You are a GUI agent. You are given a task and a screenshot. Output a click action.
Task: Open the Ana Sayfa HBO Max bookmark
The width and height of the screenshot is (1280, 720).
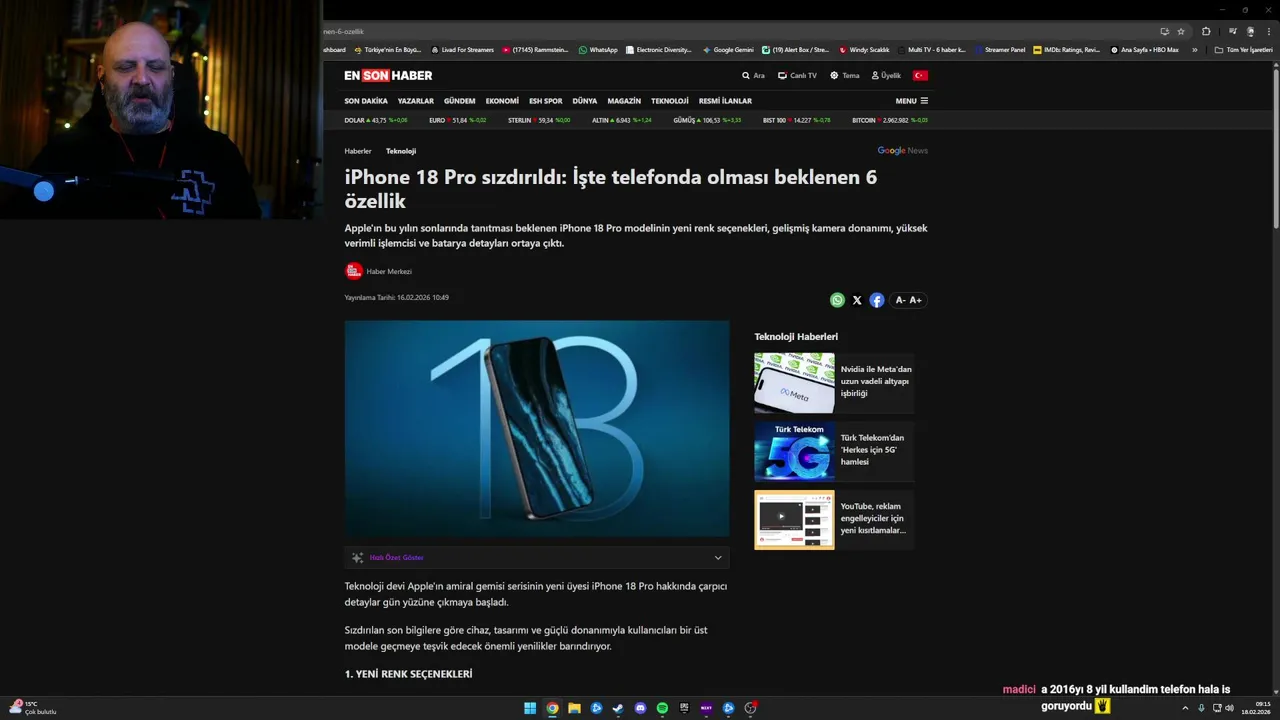point(1145,50)
